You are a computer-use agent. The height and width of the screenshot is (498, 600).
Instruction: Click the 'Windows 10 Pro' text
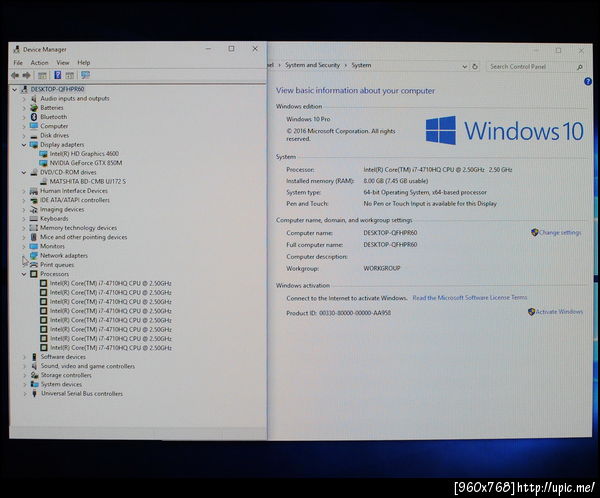(308, 119)
